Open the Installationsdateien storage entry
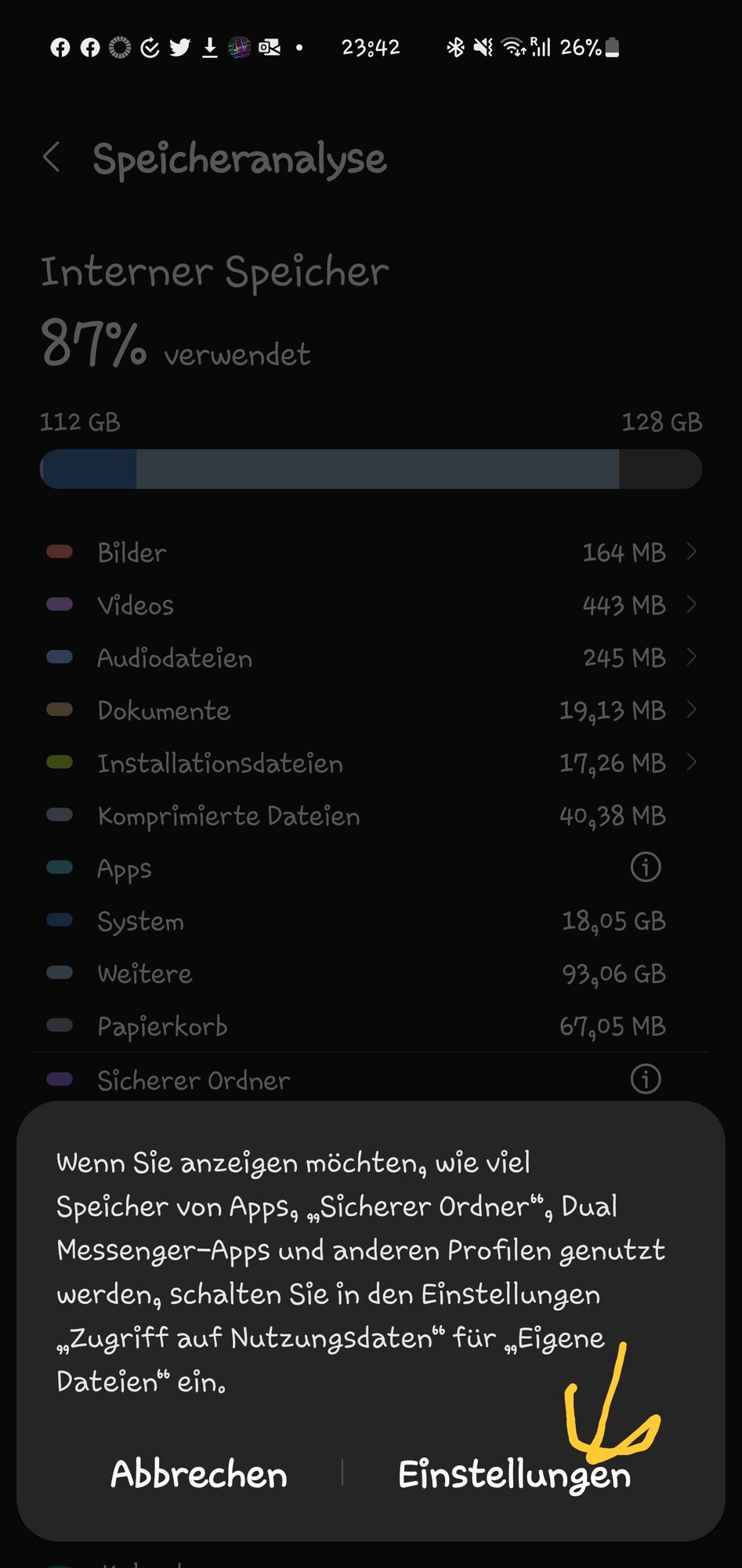Screen dimensions: 742x1568 (x=371, y=763)
